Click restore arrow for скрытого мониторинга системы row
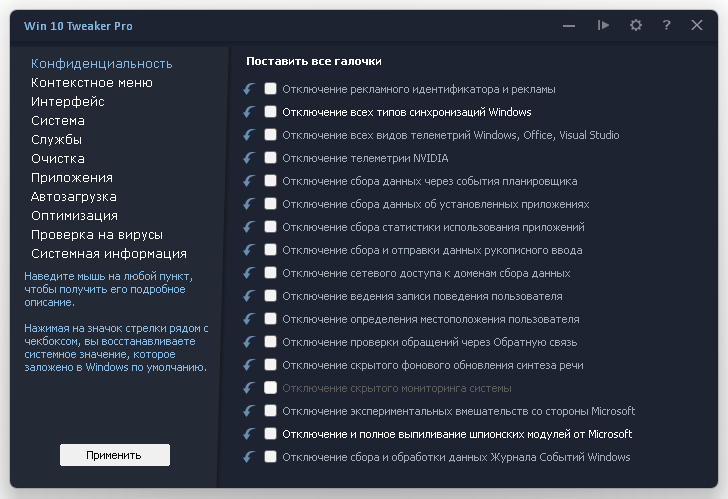 tap(249, 388)
